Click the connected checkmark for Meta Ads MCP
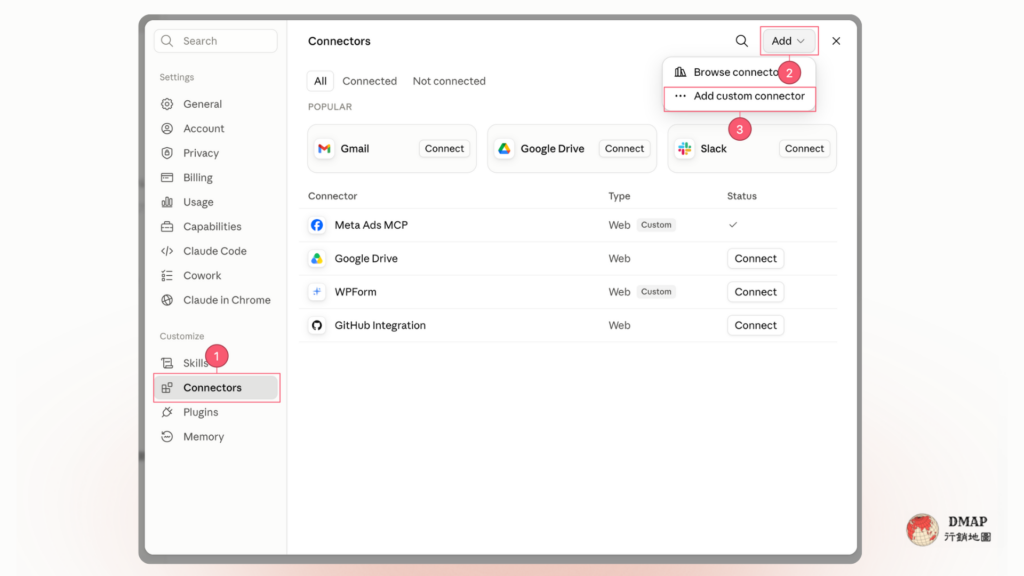Viewport: 1024px width, 576px height. tap(733, 225)
